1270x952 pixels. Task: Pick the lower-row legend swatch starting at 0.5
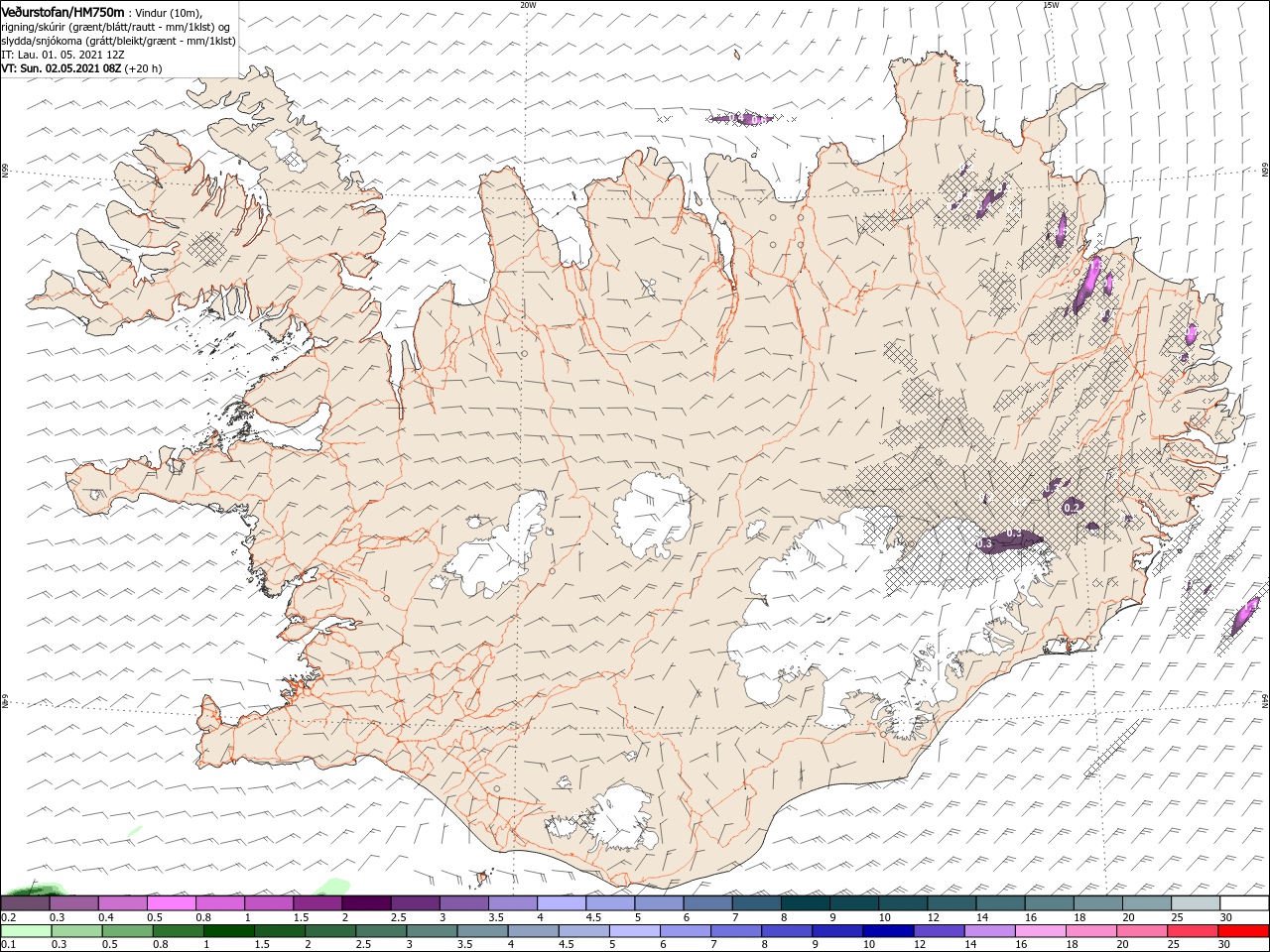127,931
